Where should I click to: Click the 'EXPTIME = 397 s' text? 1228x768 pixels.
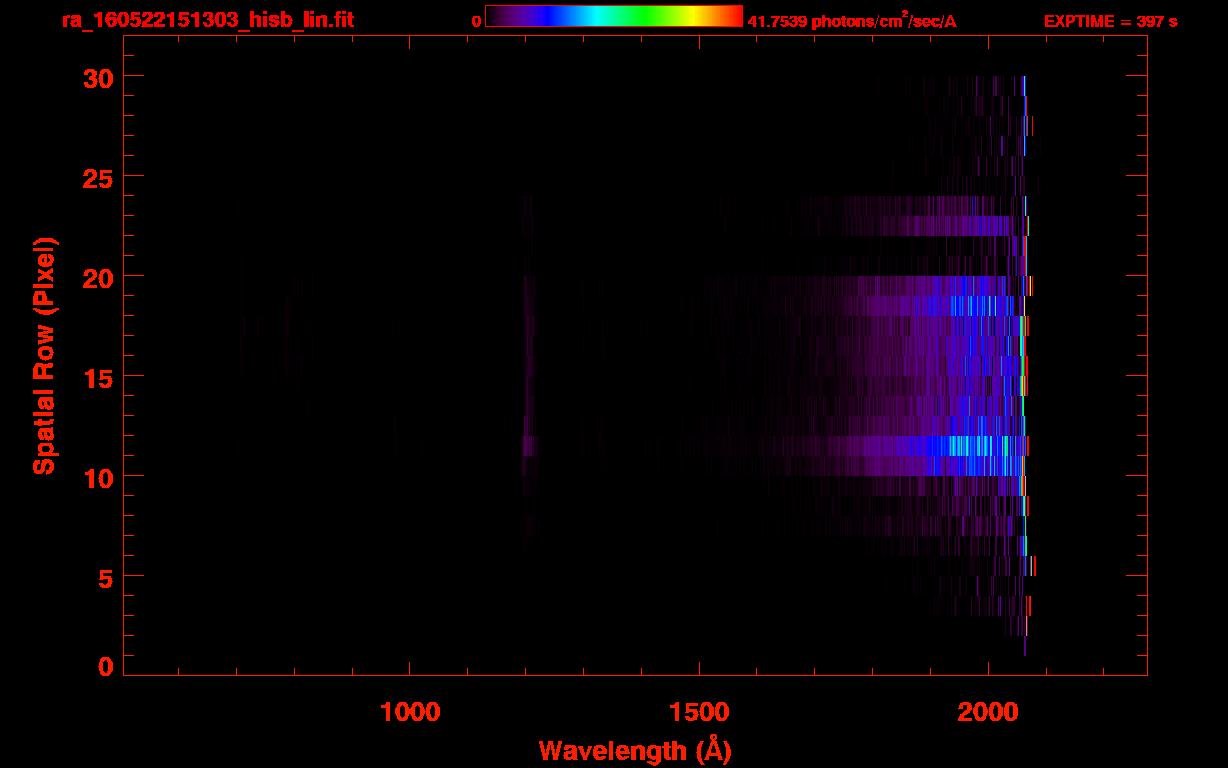click(1110, 21)
